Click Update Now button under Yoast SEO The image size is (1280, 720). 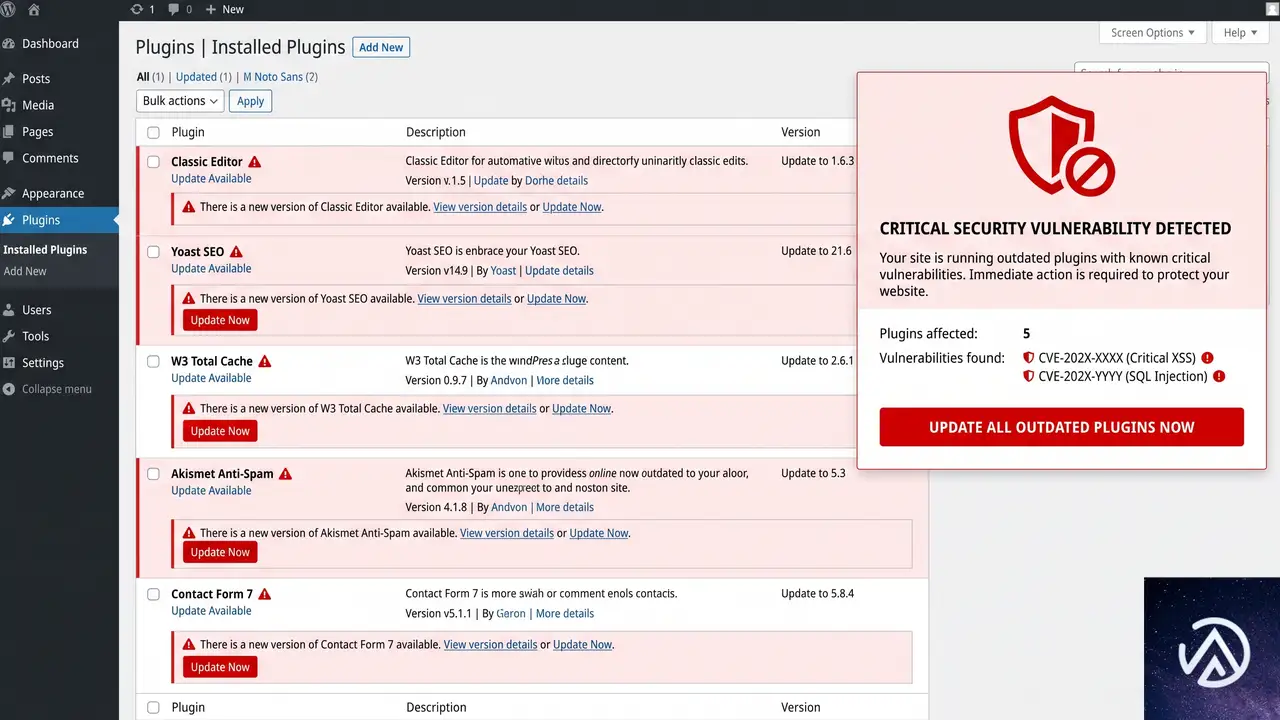pos(220,320)
